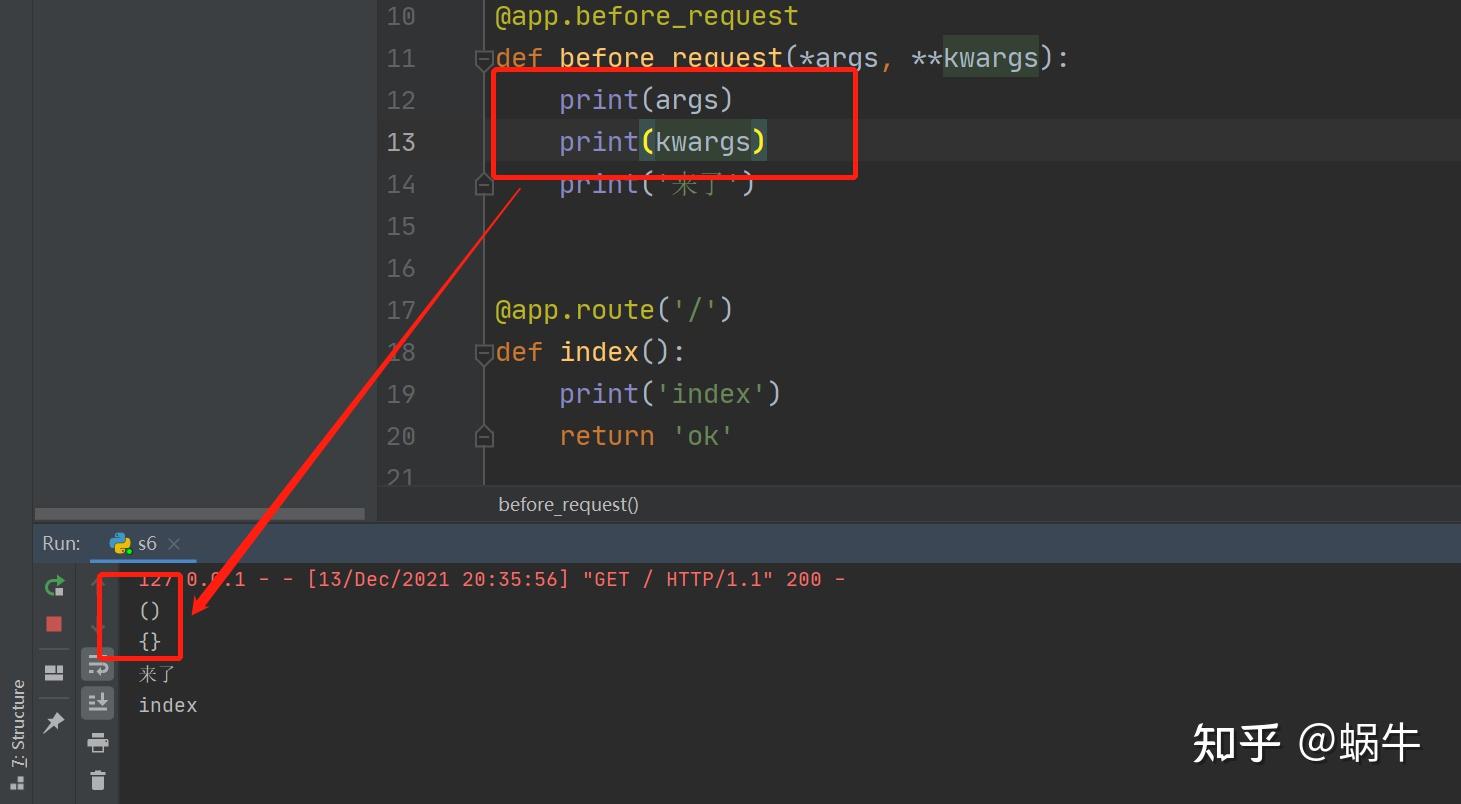Pin the s6 Run tab
The width and height of the screenshot is (1461, 804).
[54, 722]
